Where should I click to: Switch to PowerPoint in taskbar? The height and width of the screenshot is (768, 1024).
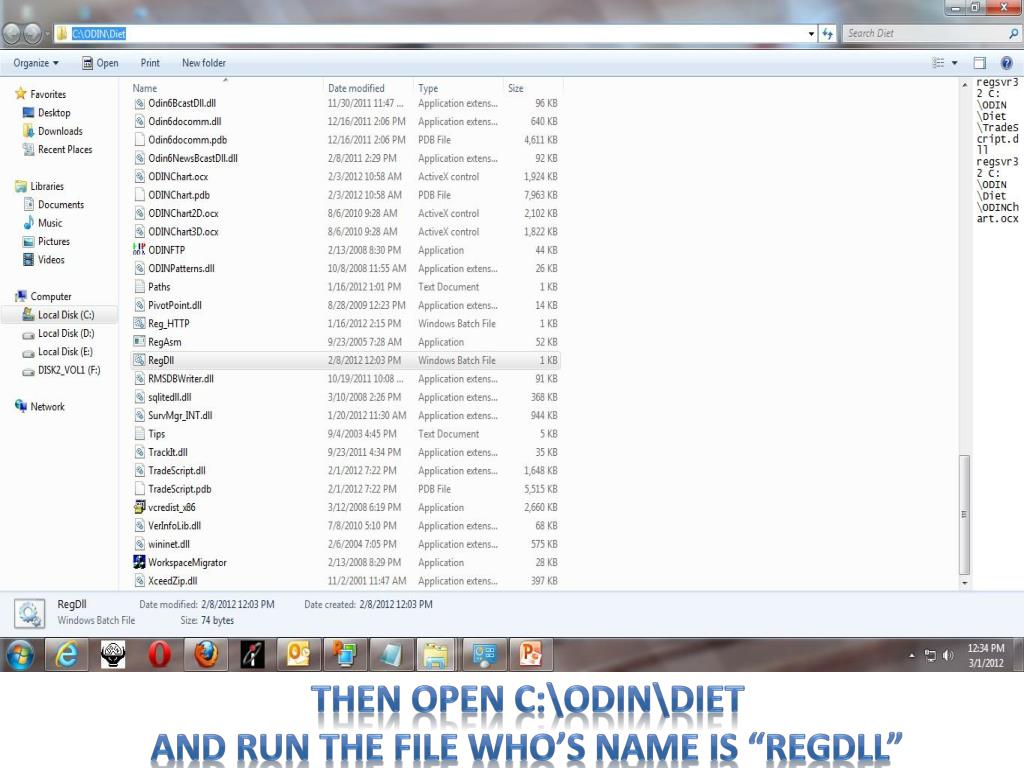tap(530, 654)
